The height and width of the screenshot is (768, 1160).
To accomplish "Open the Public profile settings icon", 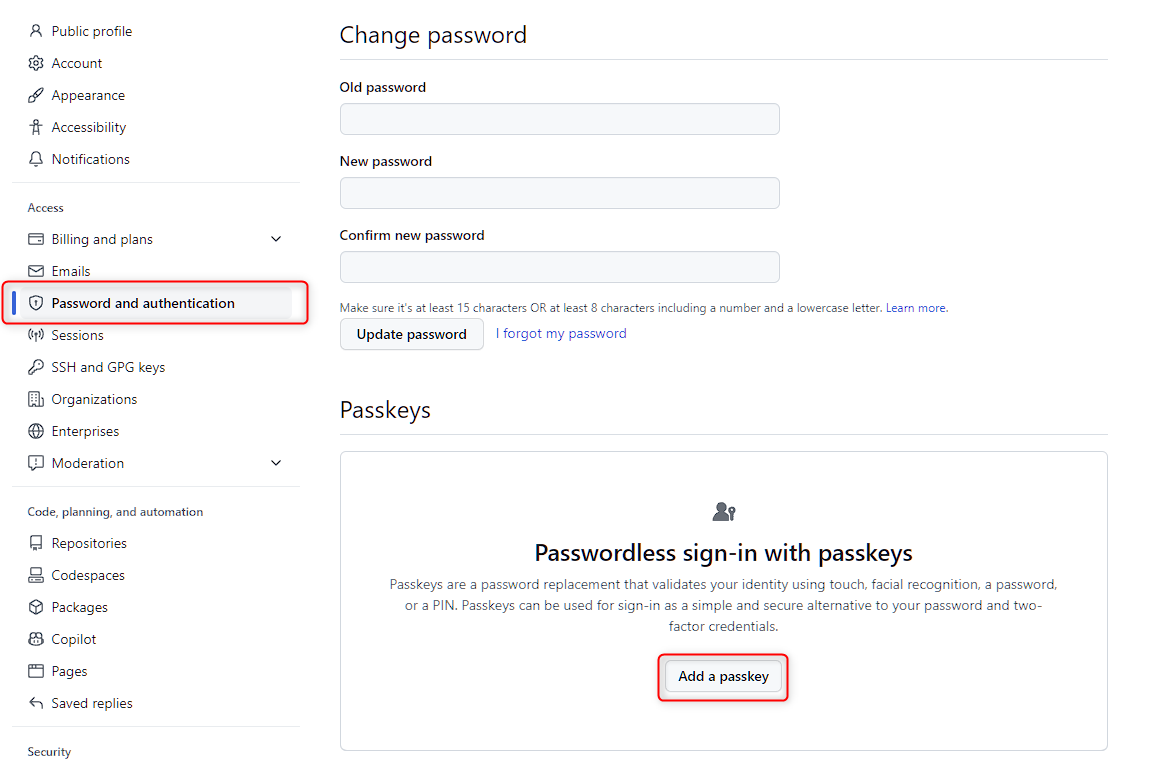I will [x=35, y=31].
